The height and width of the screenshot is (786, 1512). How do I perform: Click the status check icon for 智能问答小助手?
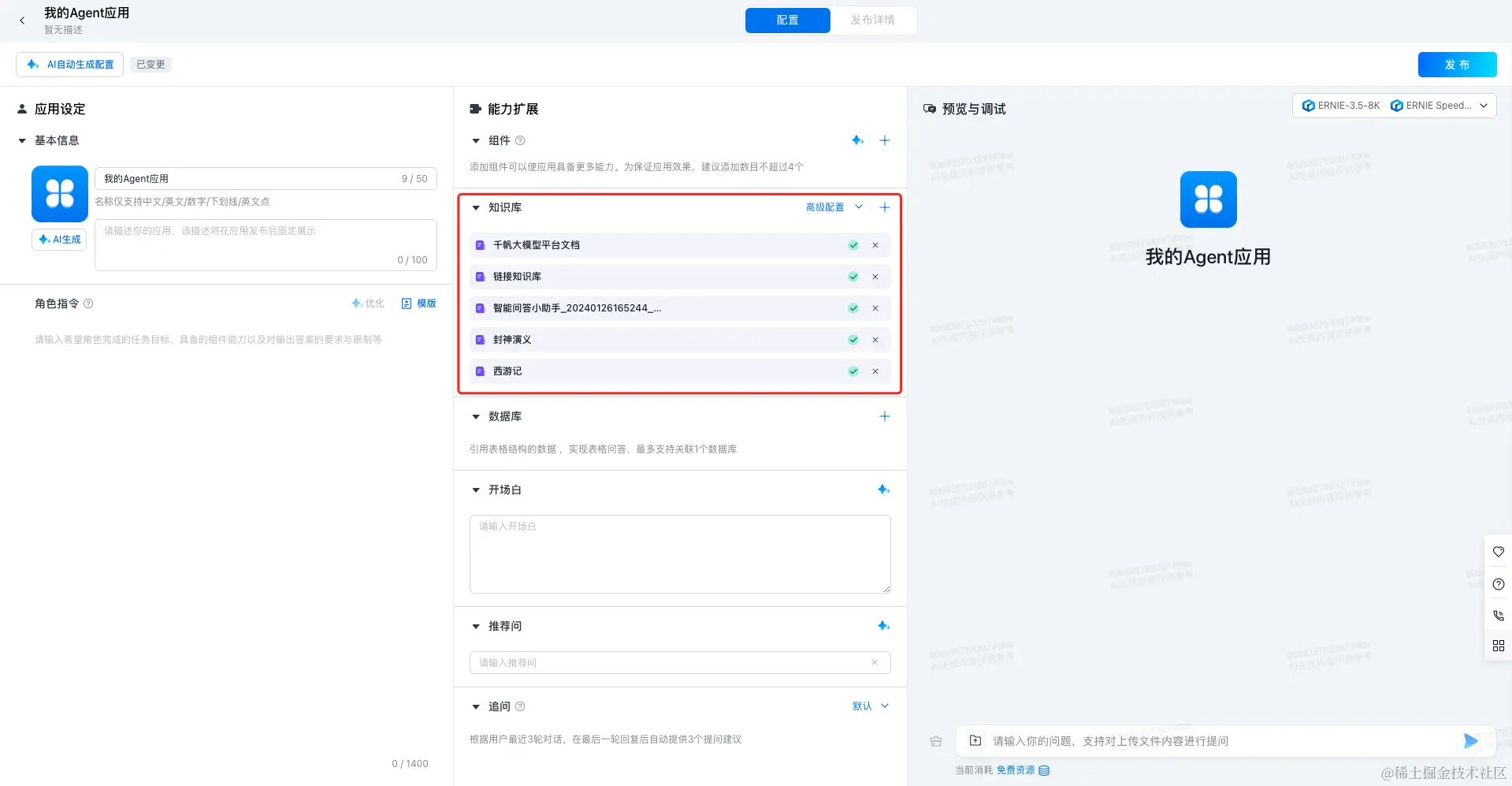click(853, 308)
